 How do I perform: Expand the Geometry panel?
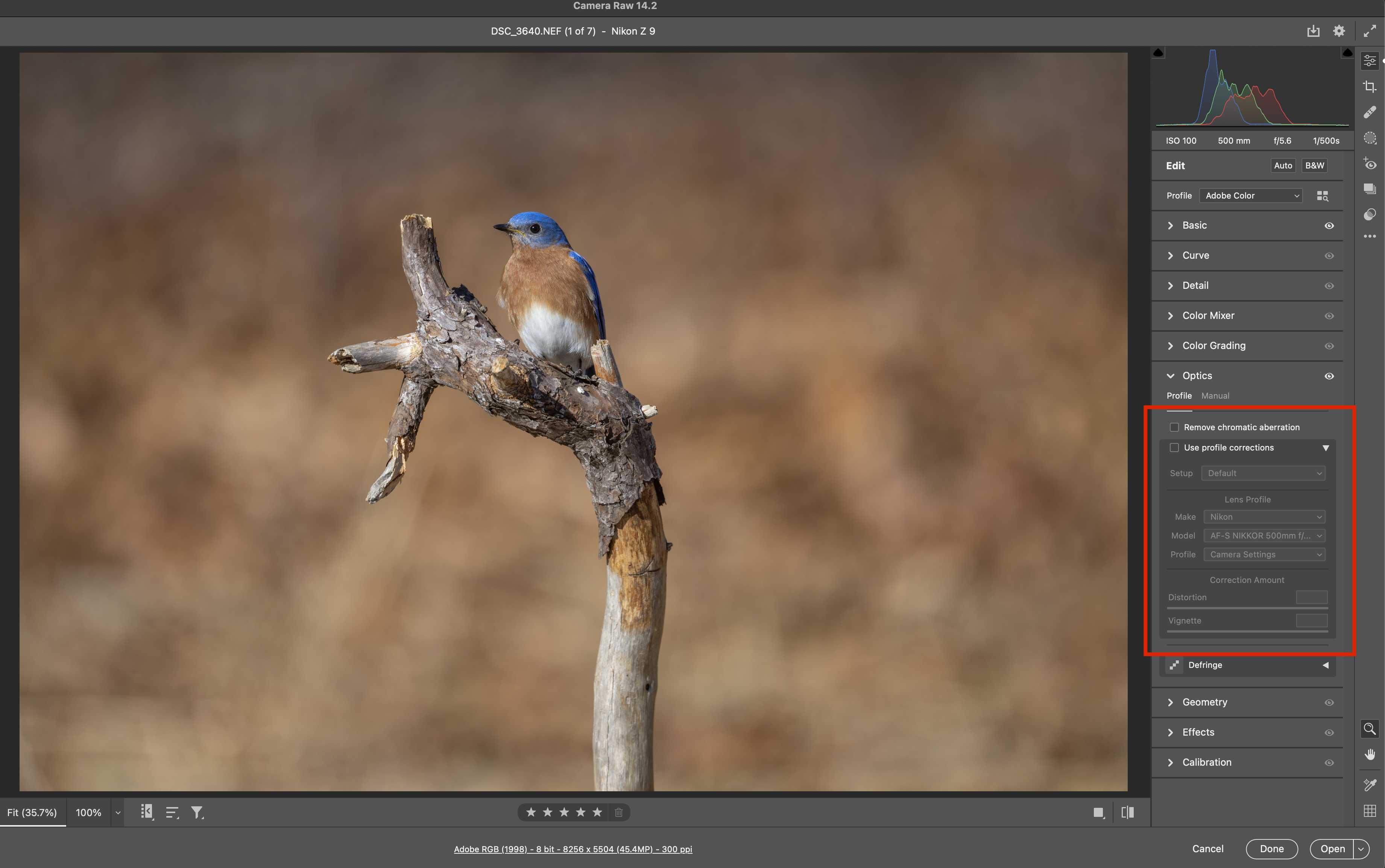1204,702
